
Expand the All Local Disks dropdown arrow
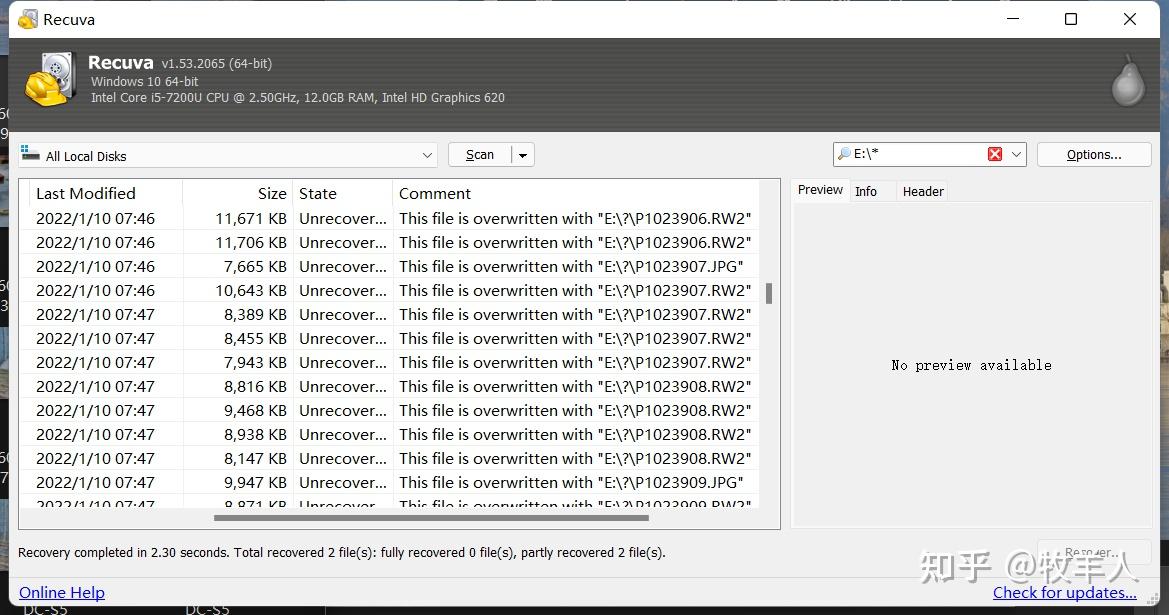point(427,155)
